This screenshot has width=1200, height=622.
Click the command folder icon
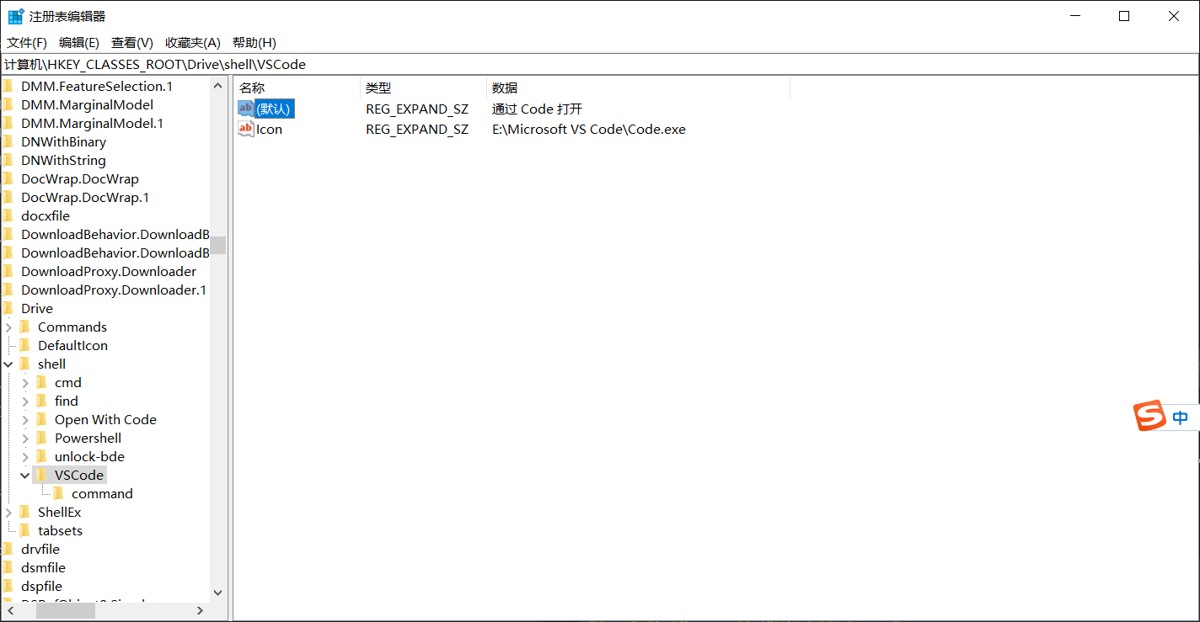pos(59,493)
